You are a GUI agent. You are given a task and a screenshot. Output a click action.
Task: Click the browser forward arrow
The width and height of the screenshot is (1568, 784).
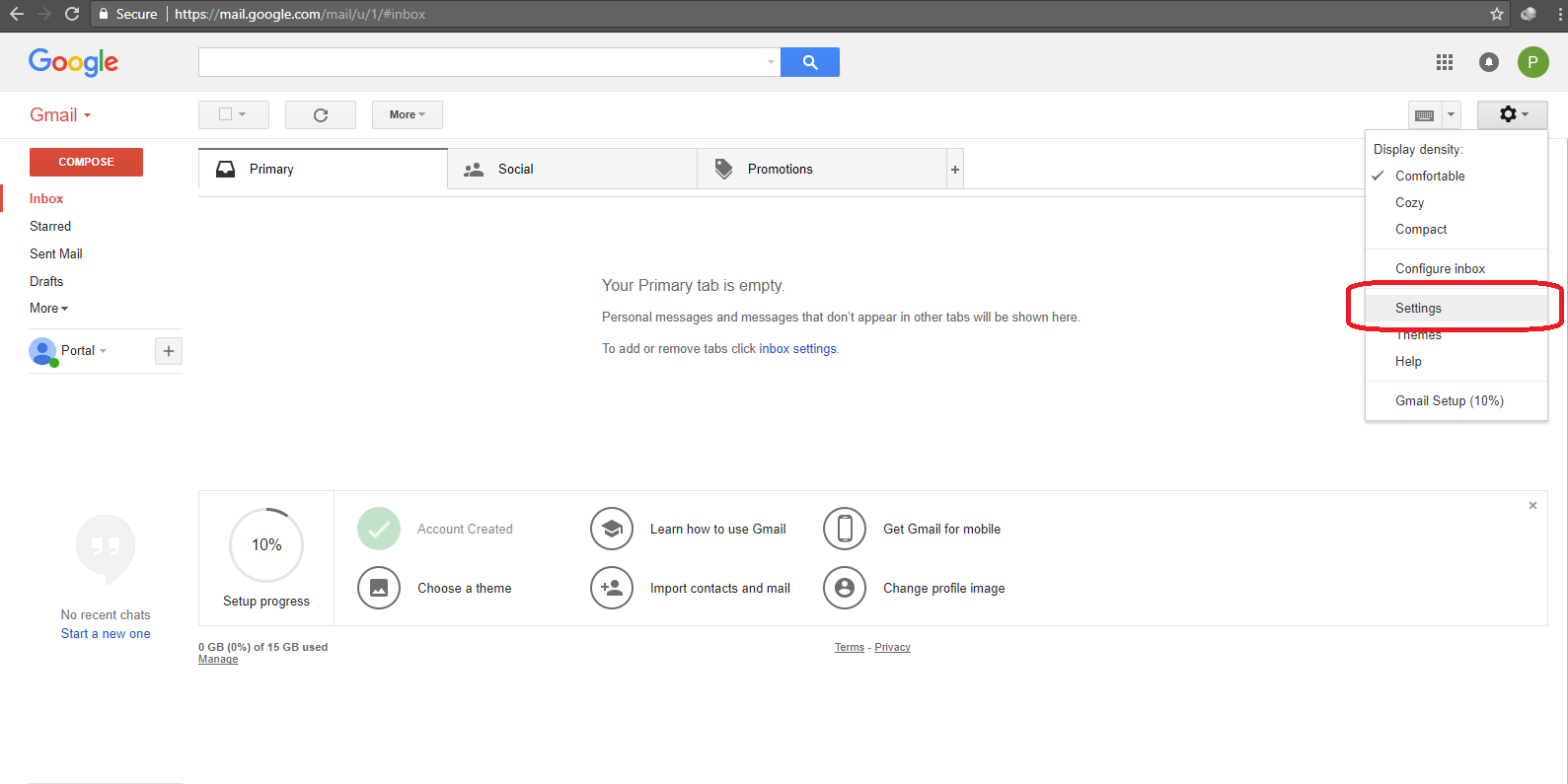click(x=43, y=14)
